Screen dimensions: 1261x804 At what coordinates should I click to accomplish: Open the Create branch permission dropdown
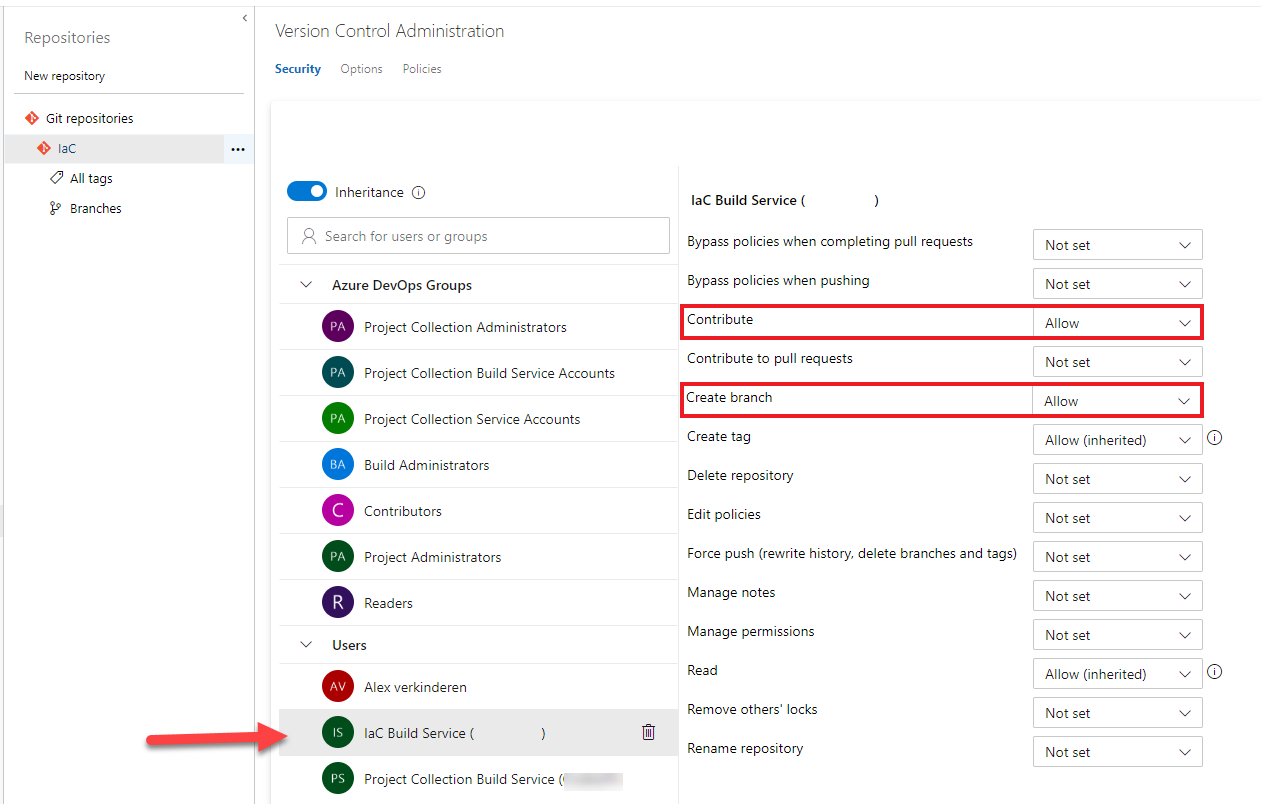(1117, 401)
